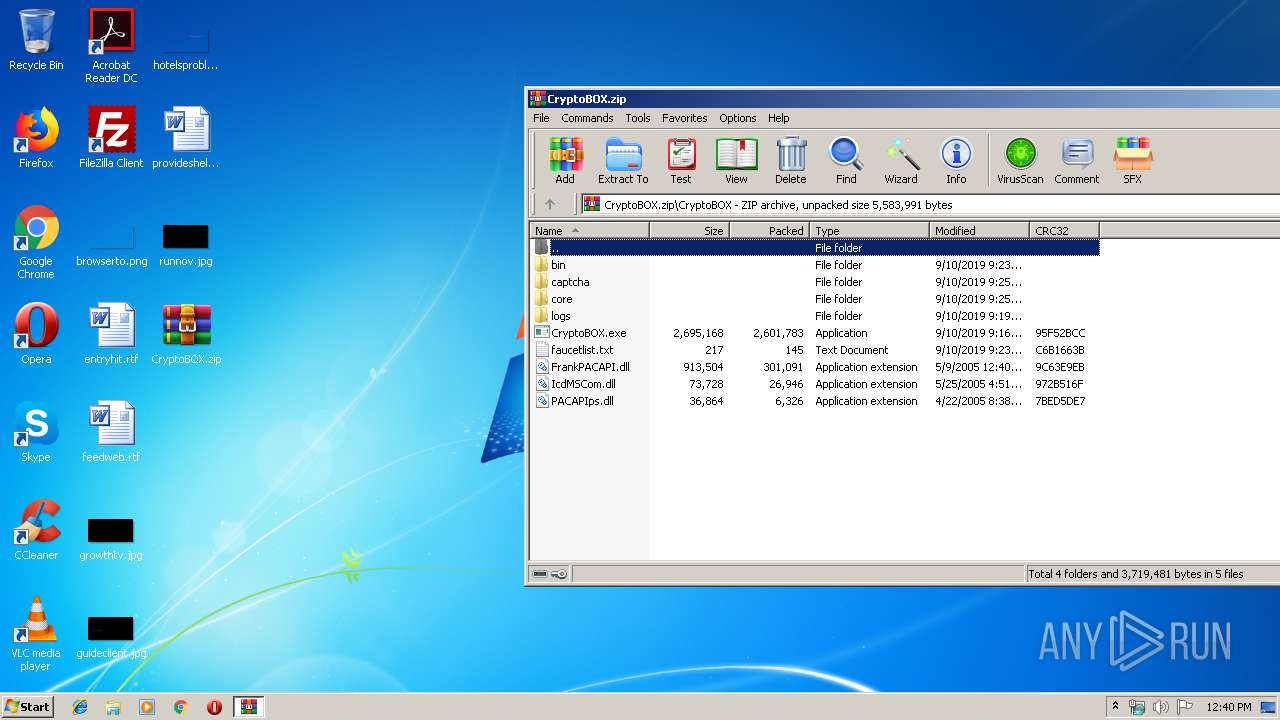Viewport: 1280px width, 720px height.
Task: Click the drive/key icon in status bar
Action: coord(549,574)
